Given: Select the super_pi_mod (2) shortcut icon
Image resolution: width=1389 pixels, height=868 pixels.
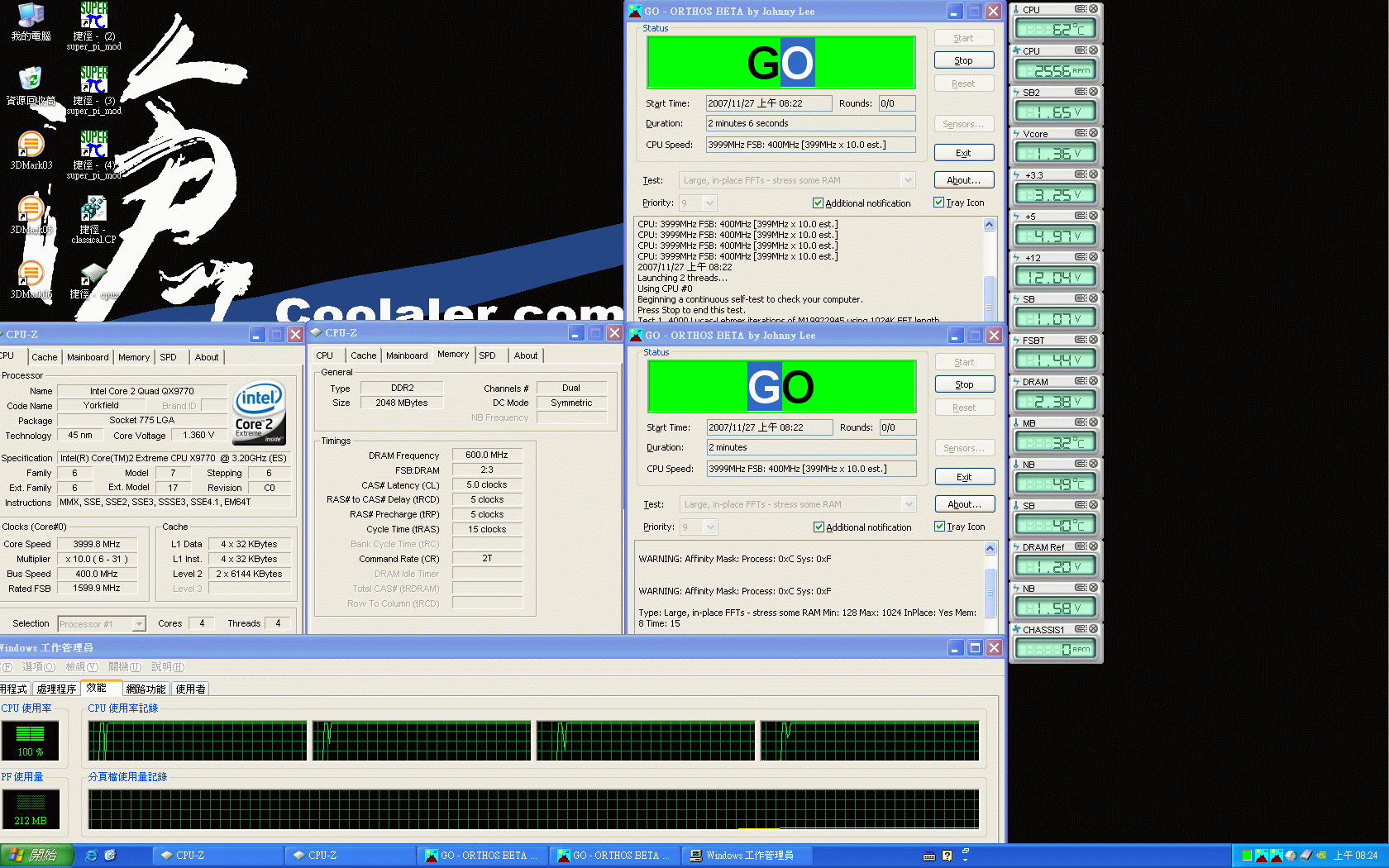Looking at the screenshot, I should 93,26.
